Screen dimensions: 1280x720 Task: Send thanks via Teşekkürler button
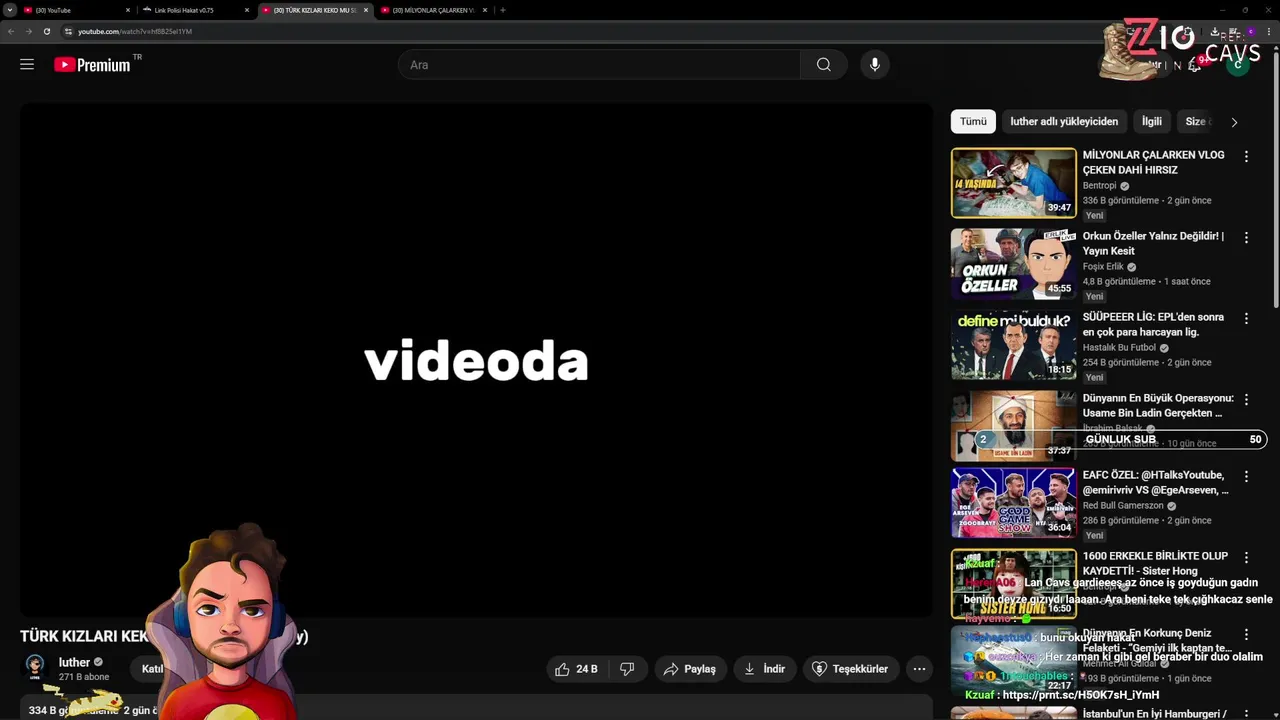point(850,669)
